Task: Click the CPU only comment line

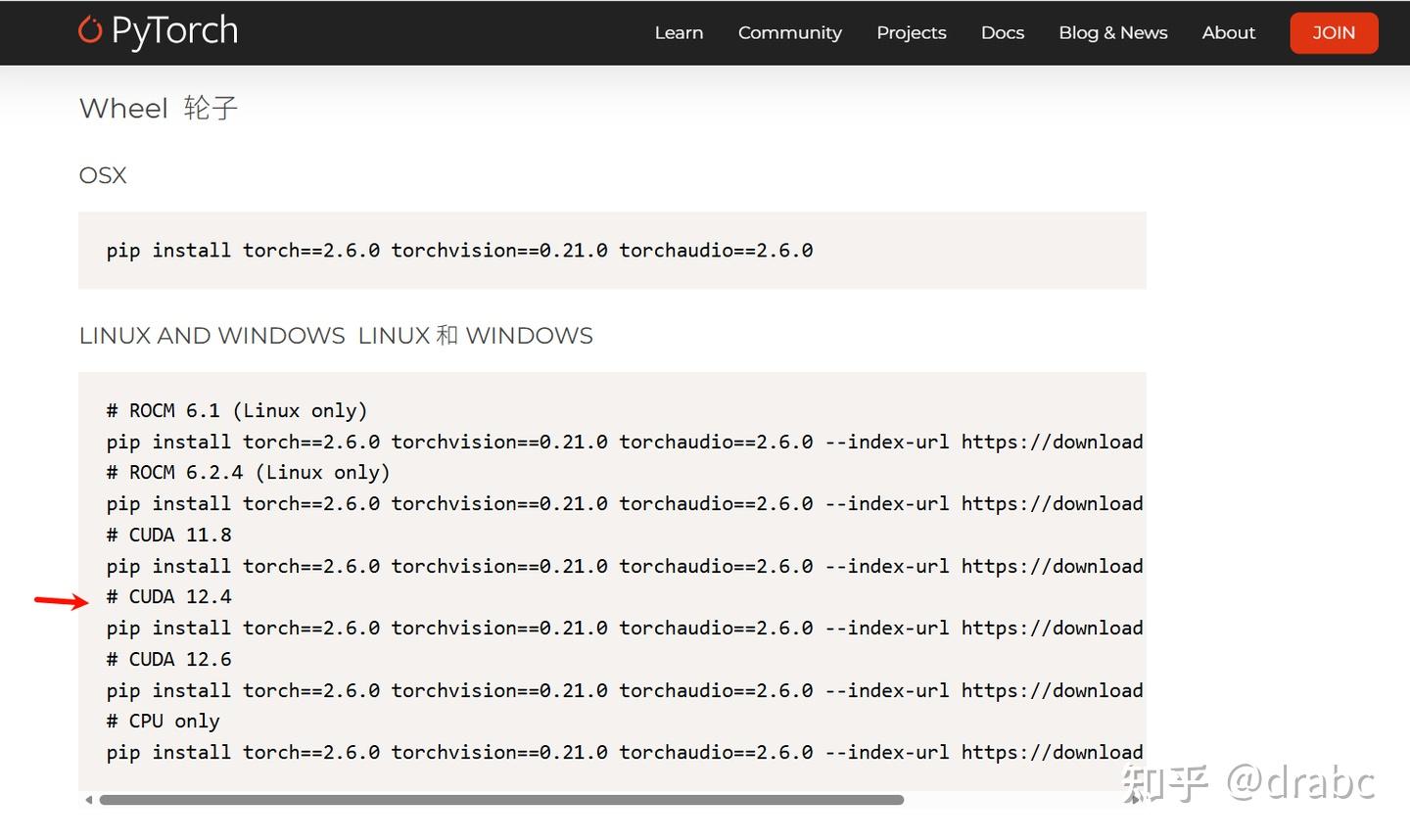Action: tap(164, 721)
